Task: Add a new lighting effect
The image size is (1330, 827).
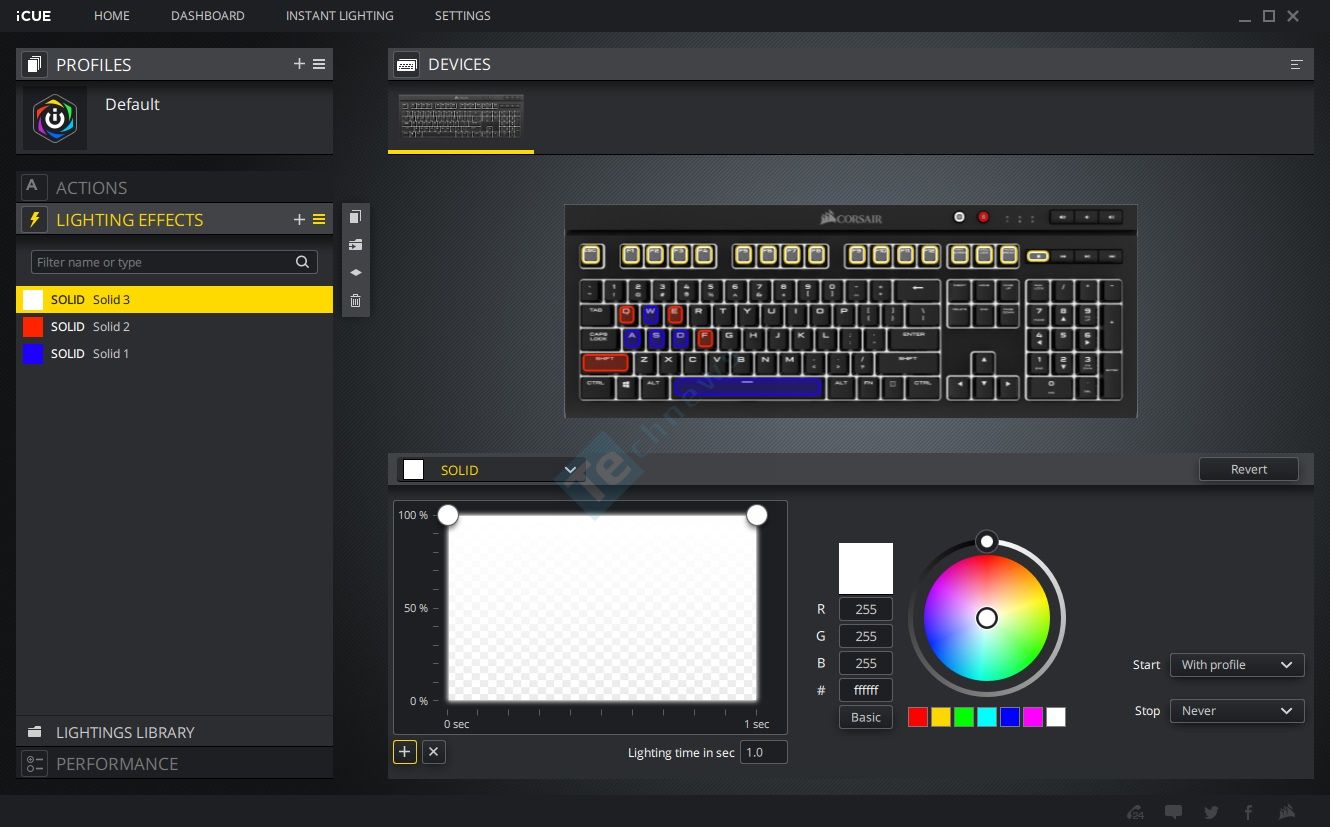Action: tap(299, 219)
